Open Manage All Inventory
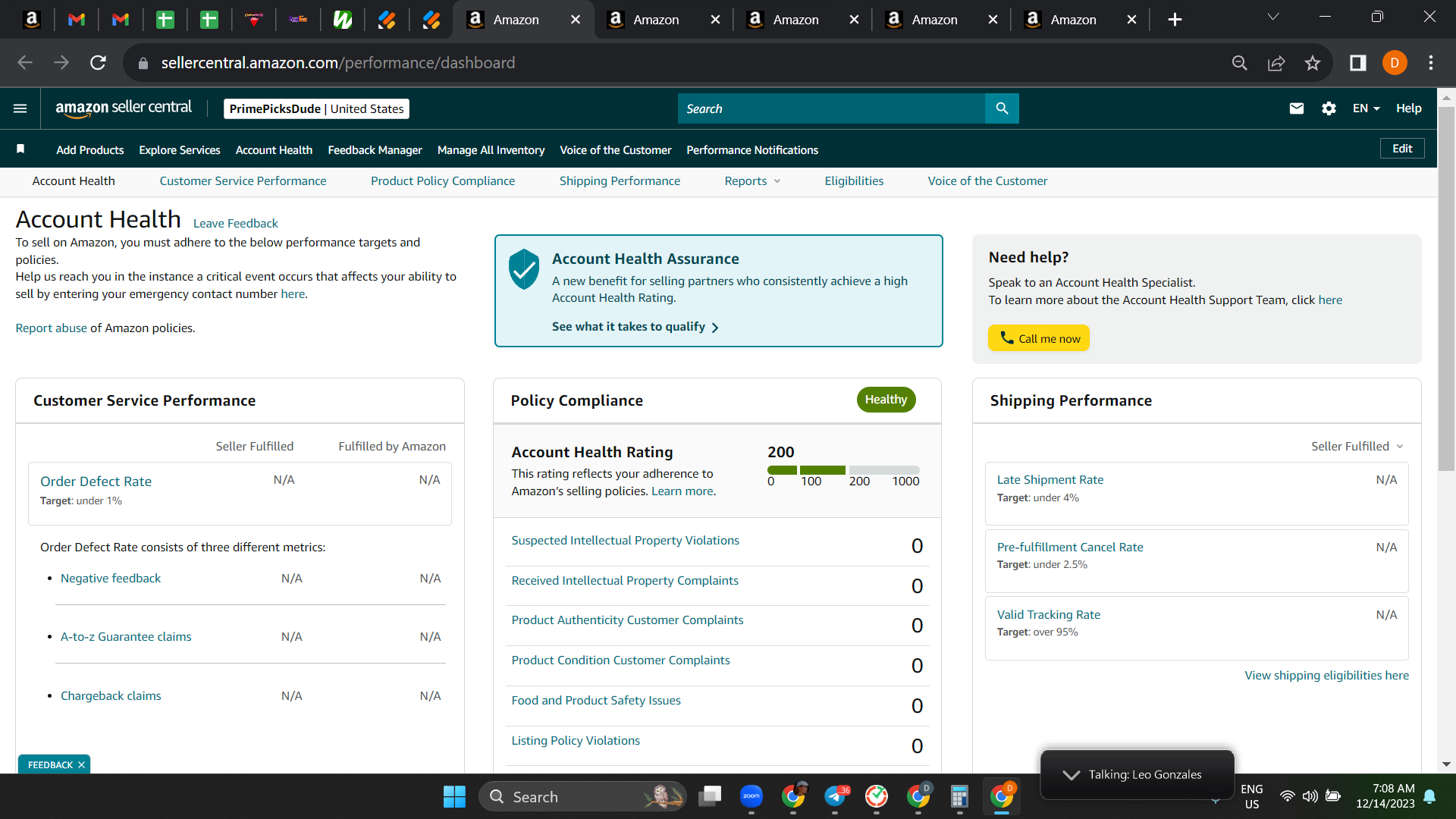Image resolution: width=1456 pixels, height=819 pixels. pos(491,150)
